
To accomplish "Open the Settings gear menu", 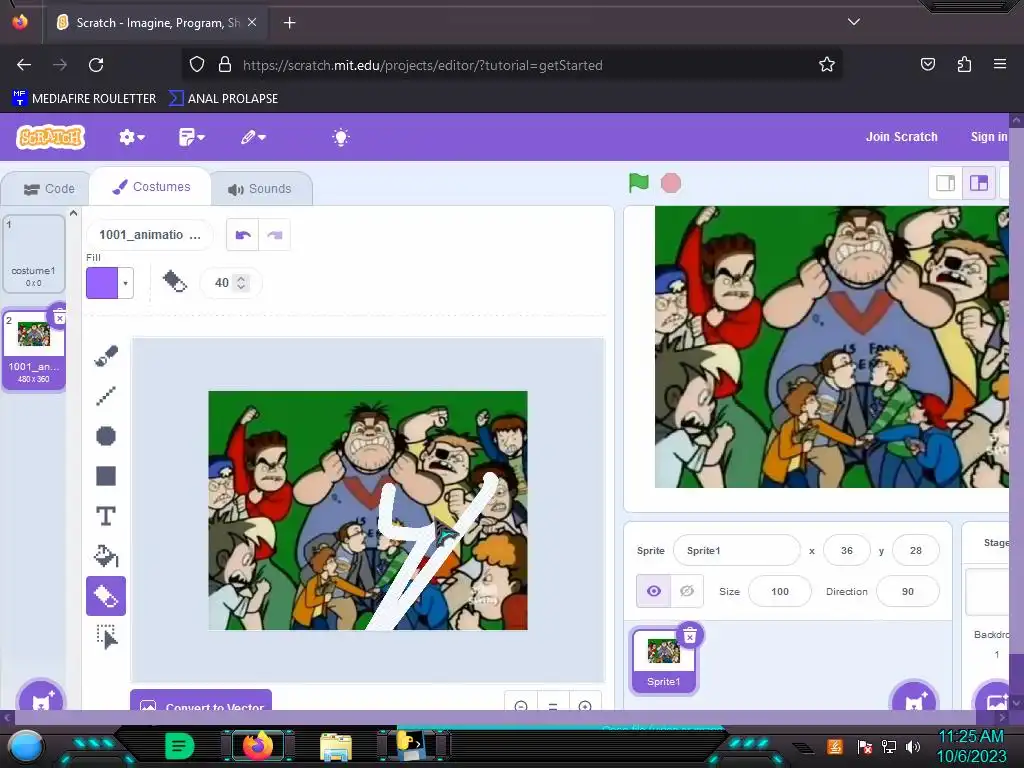I will pyautogui.click(x=131, y=137).
